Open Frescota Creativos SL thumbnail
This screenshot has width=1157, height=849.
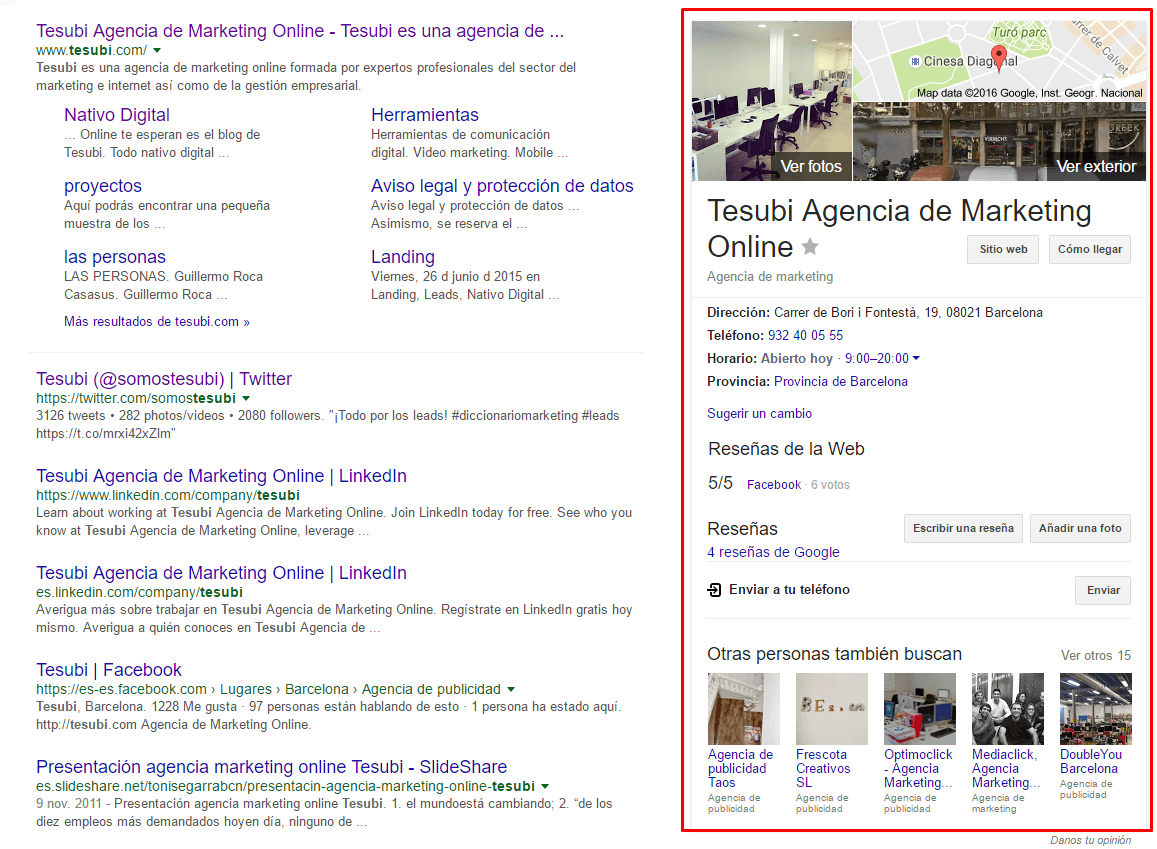[x=832, y=709]
